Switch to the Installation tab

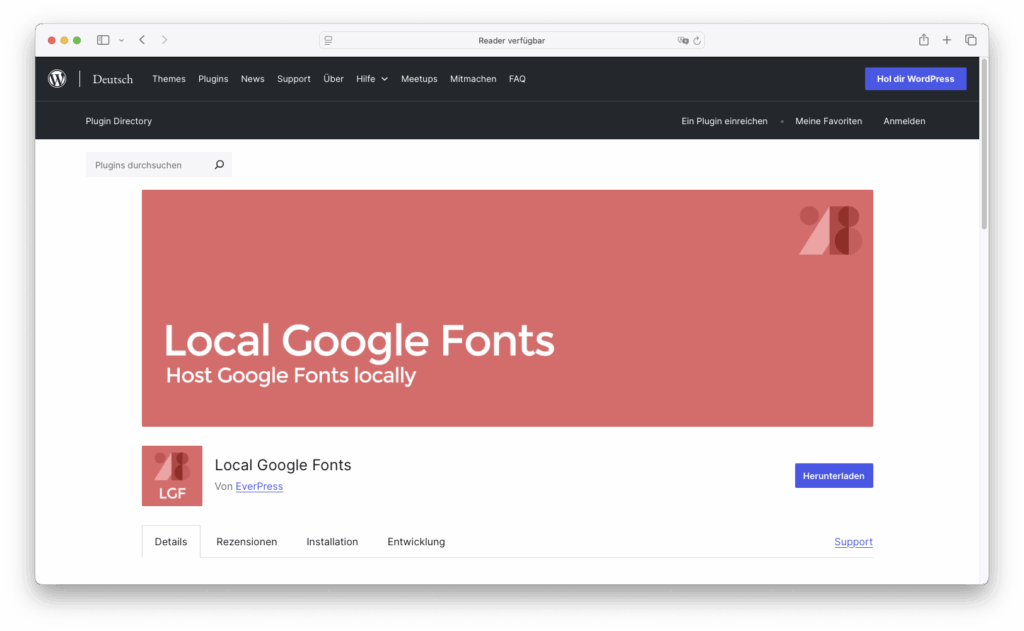332,542
